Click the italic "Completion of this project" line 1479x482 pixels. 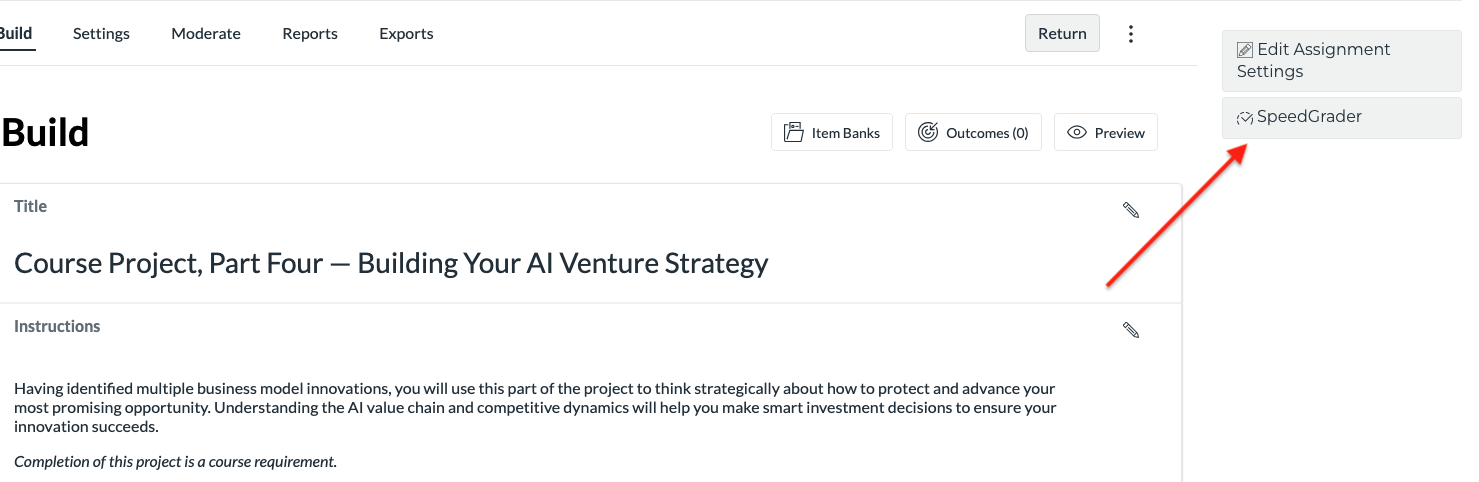tap(175, 462)
